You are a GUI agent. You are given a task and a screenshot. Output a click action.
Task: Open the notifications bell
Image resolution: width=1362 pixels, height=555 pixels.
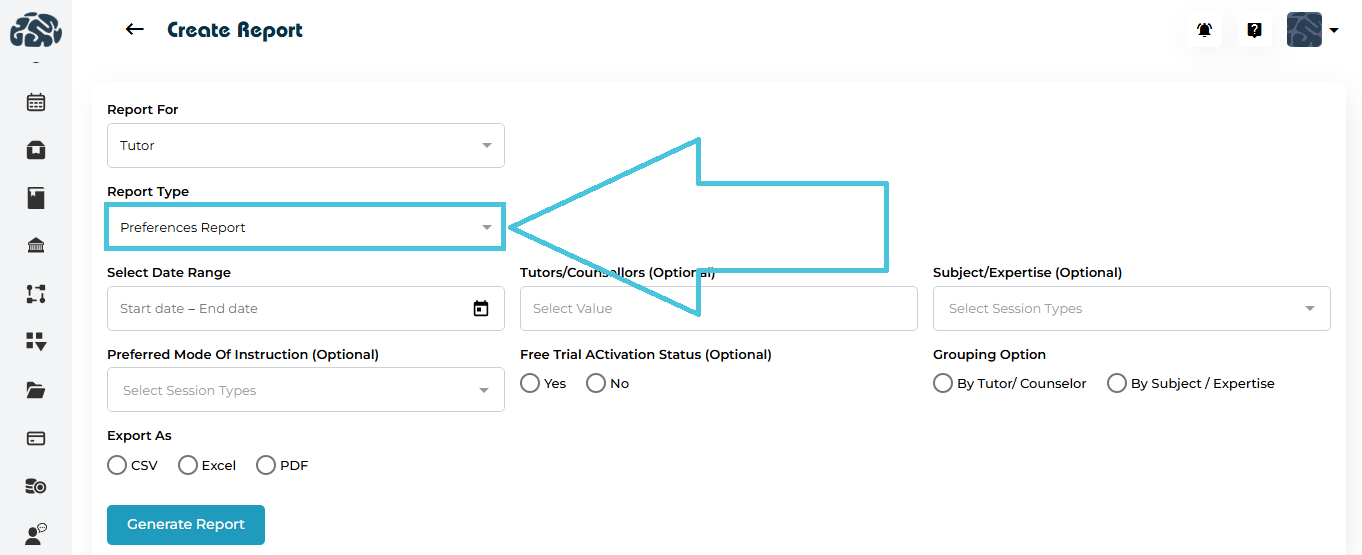(x=1205, y=30)
